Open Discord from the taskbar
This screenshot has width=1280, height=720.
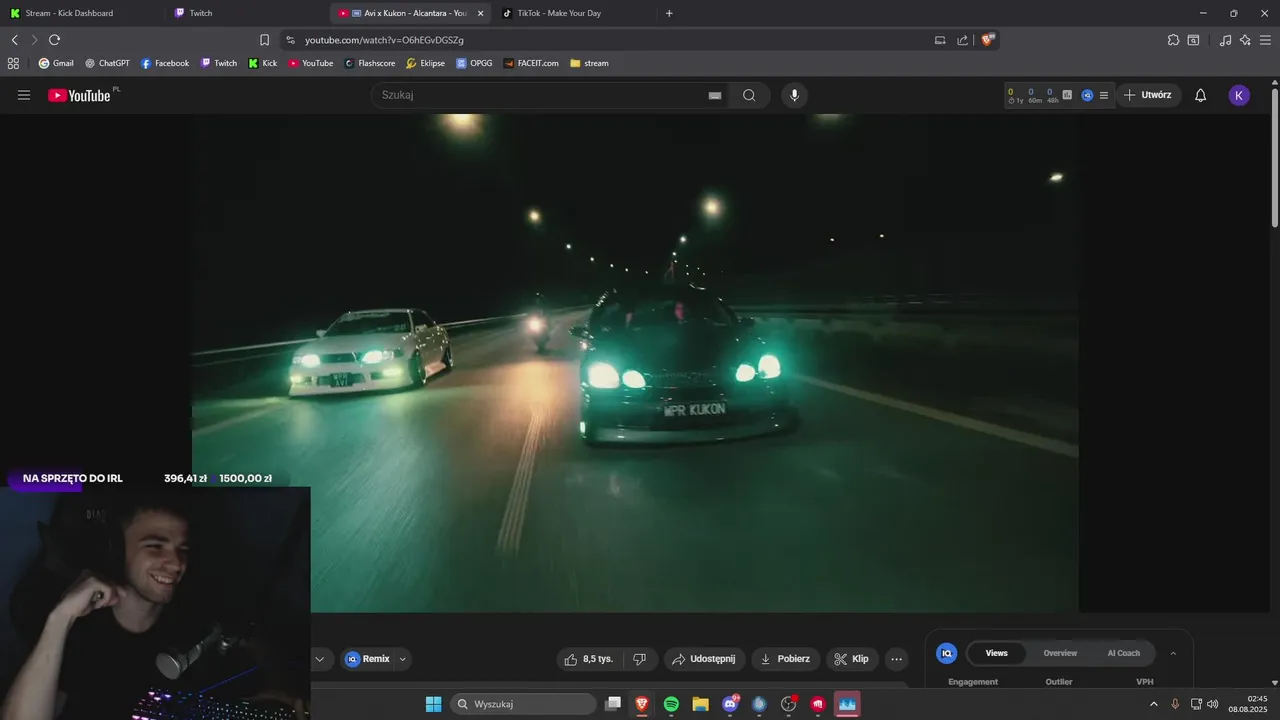coord(730,704)
